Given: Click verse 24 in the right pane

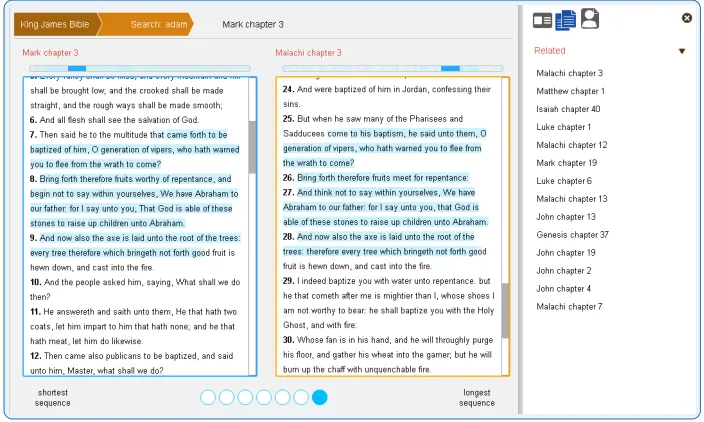Looking at the screenshot, I should point(387,97).
